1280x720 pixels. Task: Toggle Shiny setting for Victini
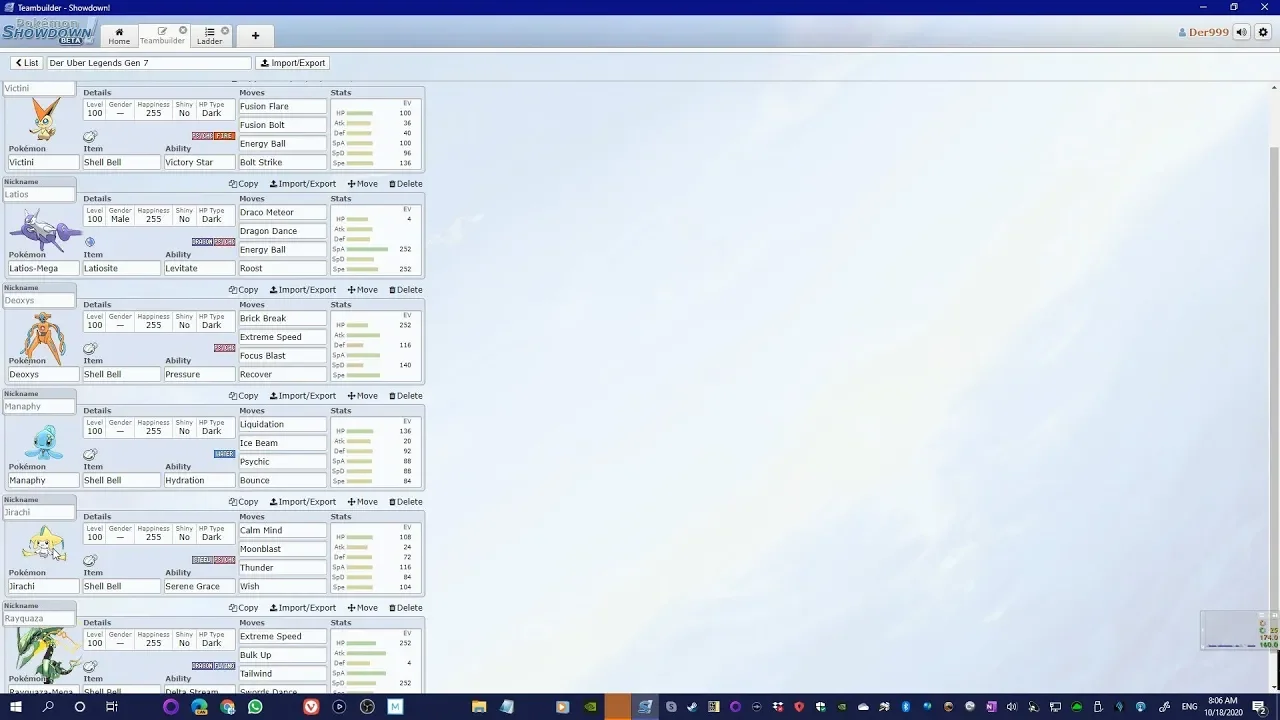(x=184, y=113)
